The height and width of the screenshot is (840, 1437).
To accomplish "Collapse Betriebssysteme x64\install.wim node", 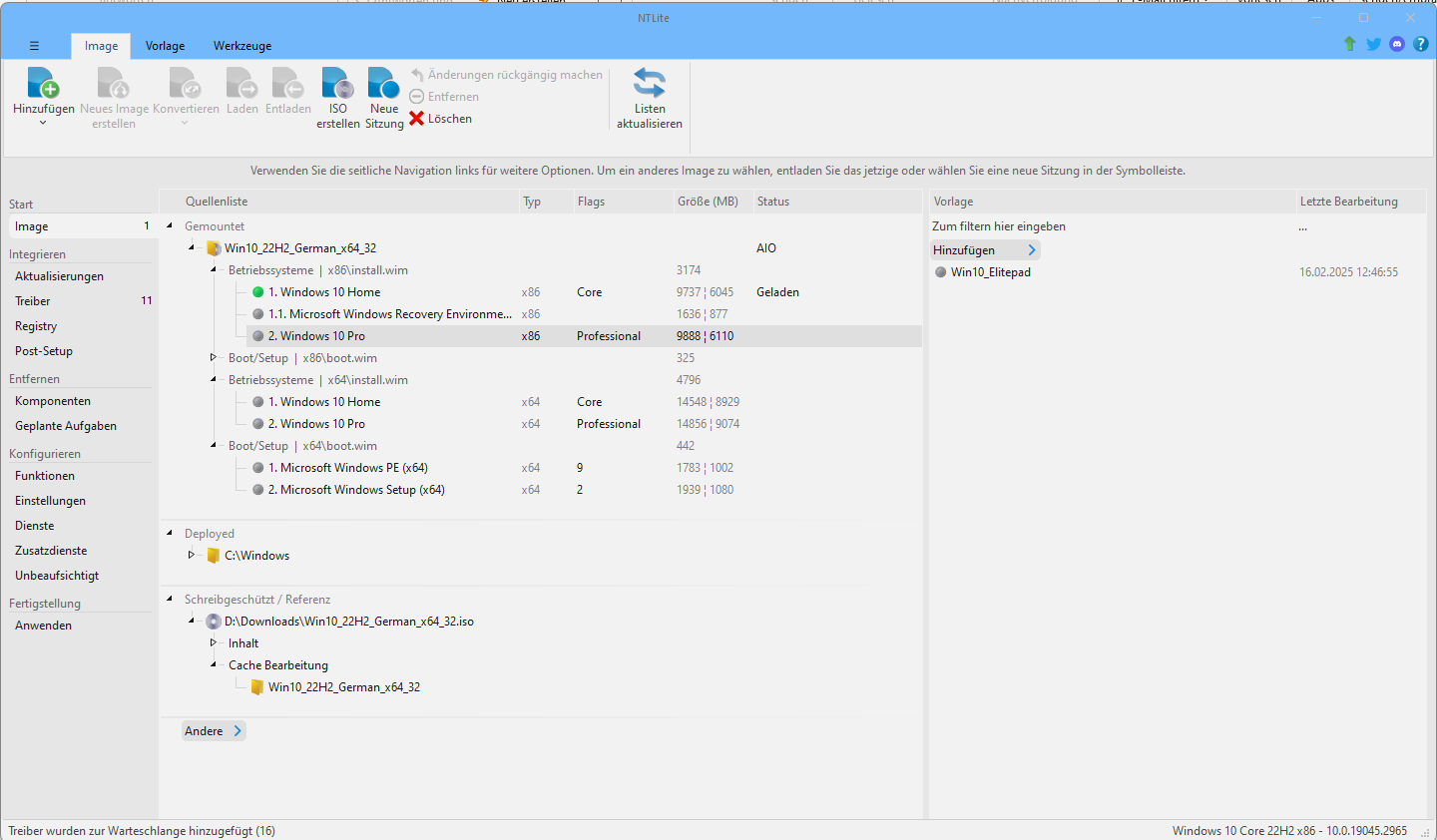I will pyautogui.click(x=214, y=380).
